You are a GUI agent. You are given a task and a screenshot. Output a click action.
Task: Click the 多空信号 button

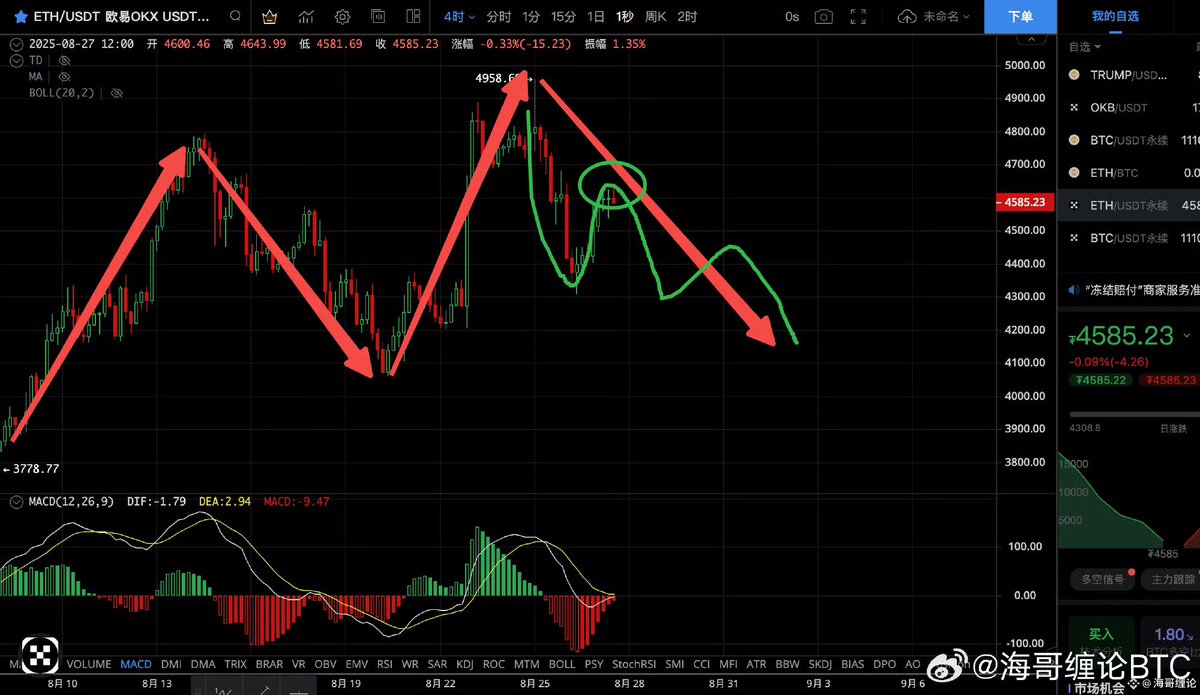pyautogui.click(x=1102, y=578)
